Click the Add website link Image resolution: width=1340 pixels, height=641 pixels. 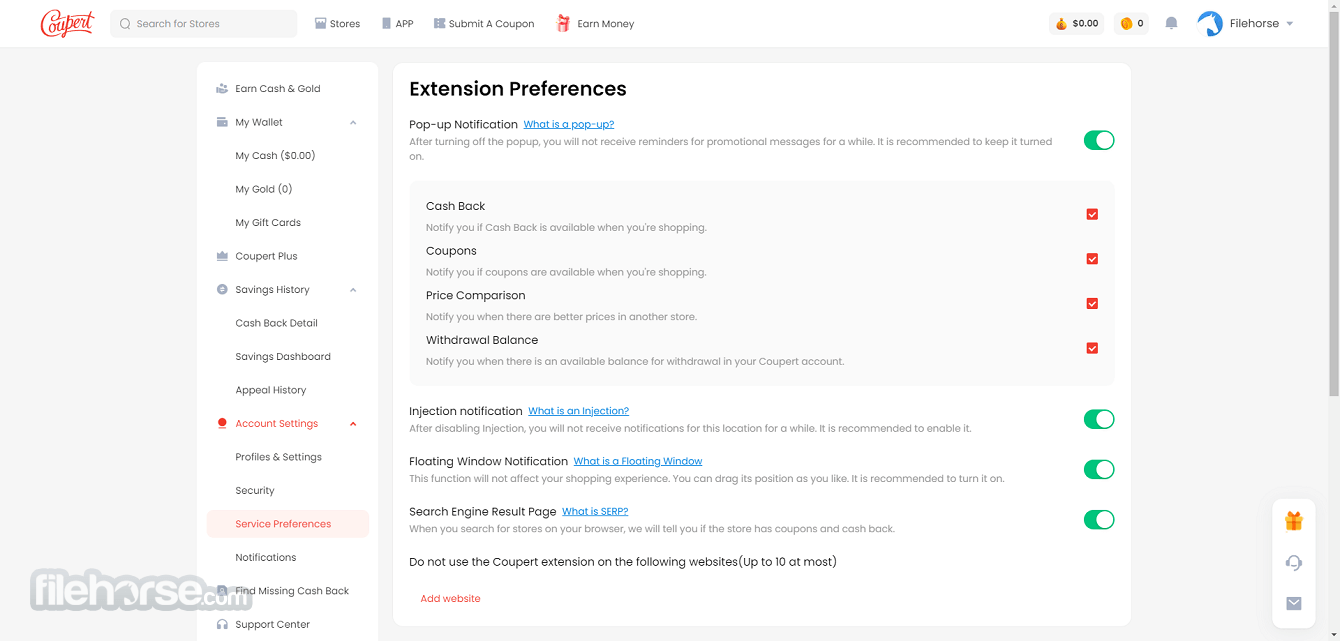[x=450, y=599]
